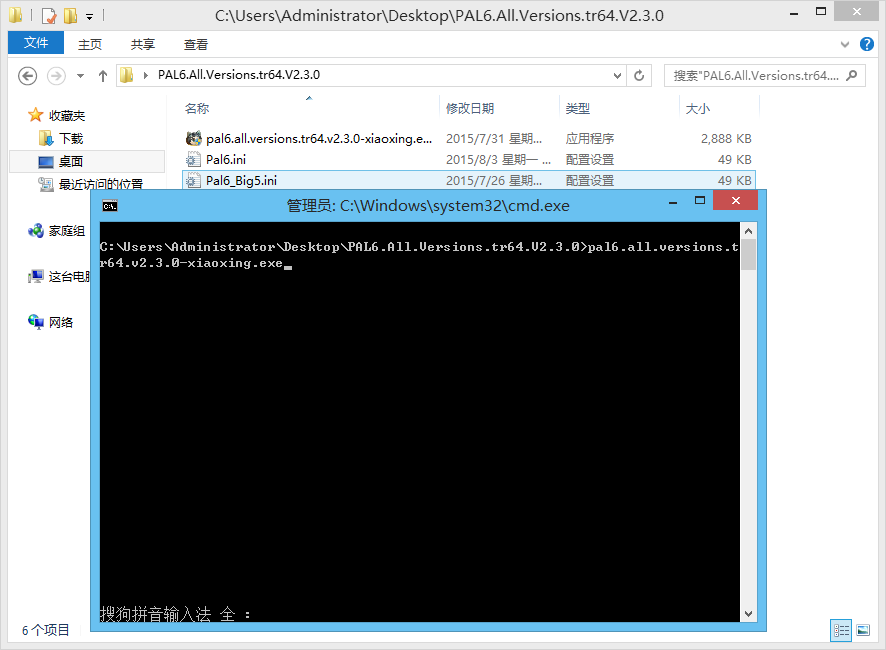
Task: Go up one folder level
Action: (x=103, y=76)
